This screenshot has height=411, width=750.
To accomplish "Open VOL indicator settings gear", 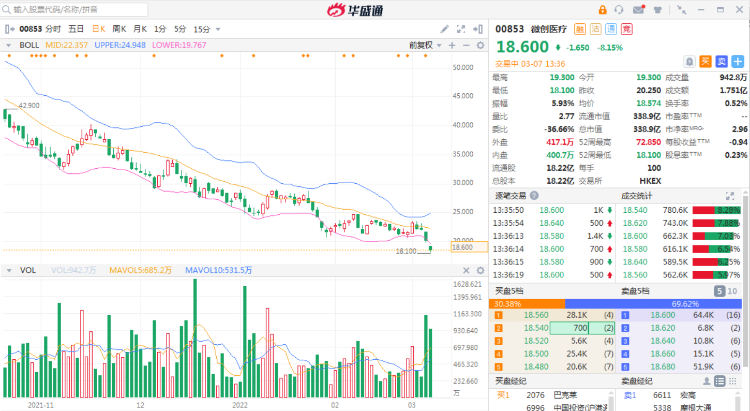I will [x=480, y=270].
